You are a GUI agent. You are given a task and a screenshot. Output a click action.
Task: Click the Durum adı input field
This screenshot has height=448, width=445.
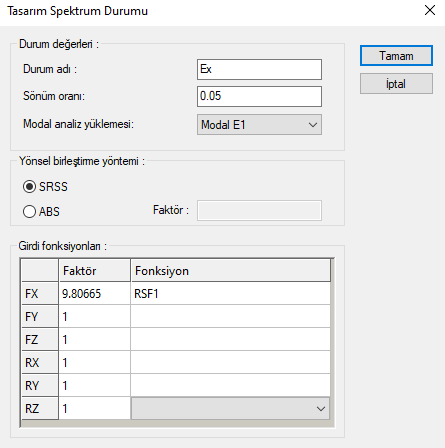tap(259, 69)
